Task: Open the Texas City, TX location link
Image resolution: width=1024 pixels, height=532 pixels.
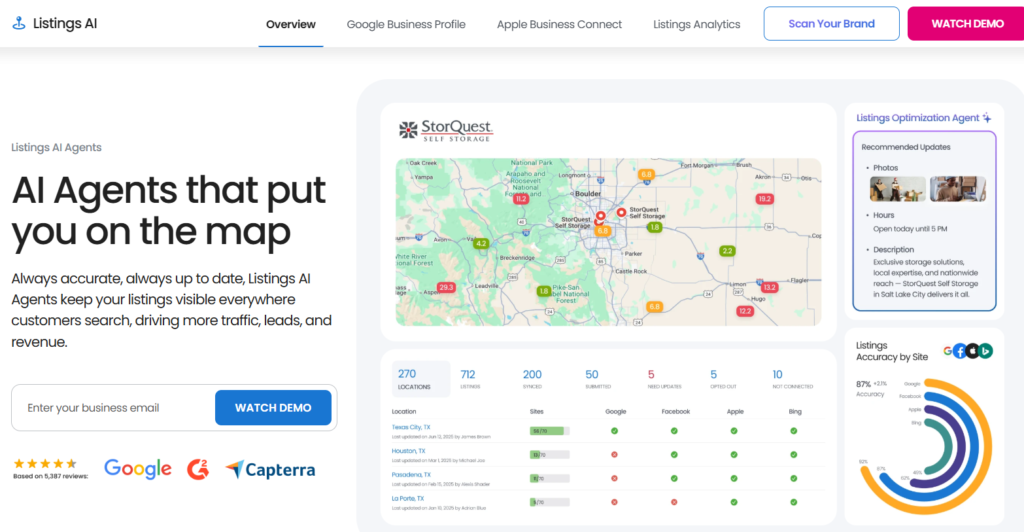Action: 411,427
